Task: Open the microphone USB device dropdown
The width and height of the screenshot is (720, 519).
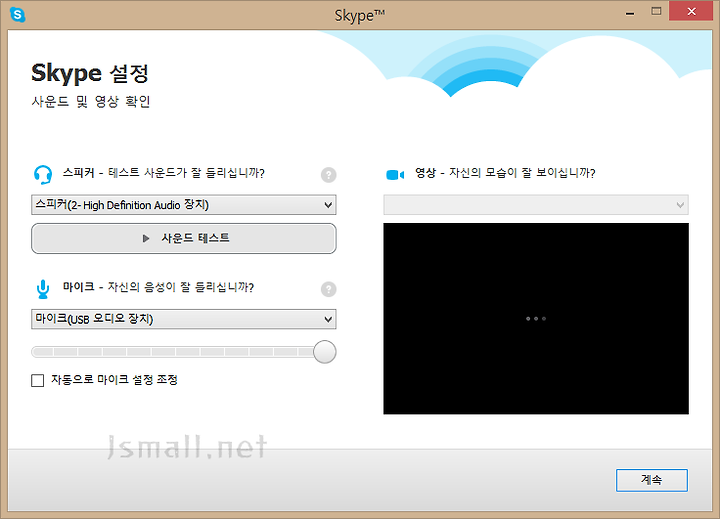Action: 184,319
